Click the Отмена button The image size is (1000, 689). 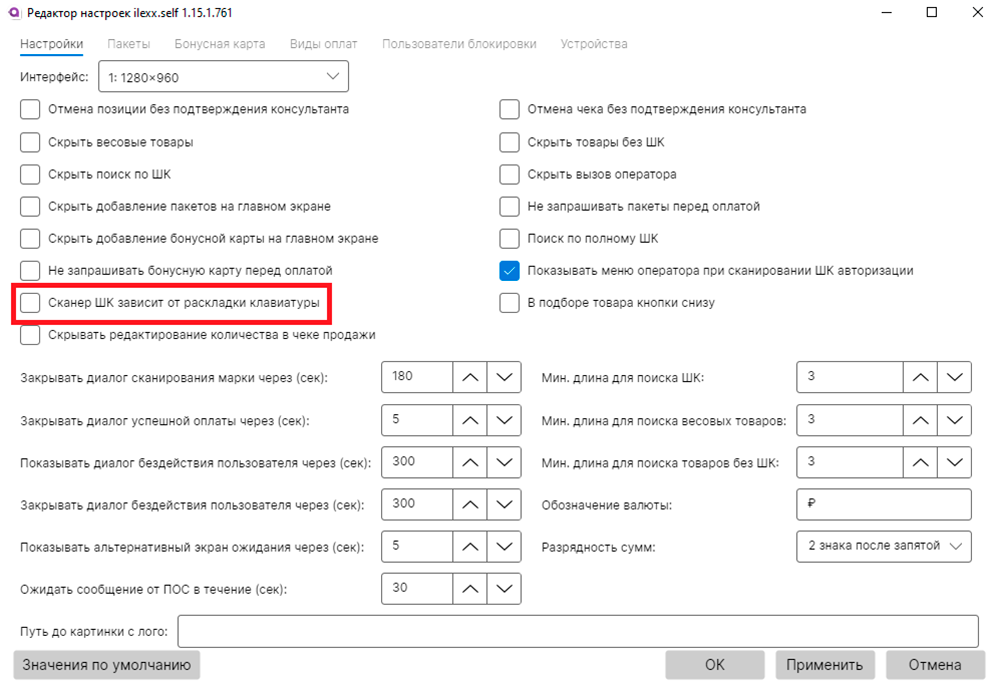pyautogui.click(x=935, y=665)
